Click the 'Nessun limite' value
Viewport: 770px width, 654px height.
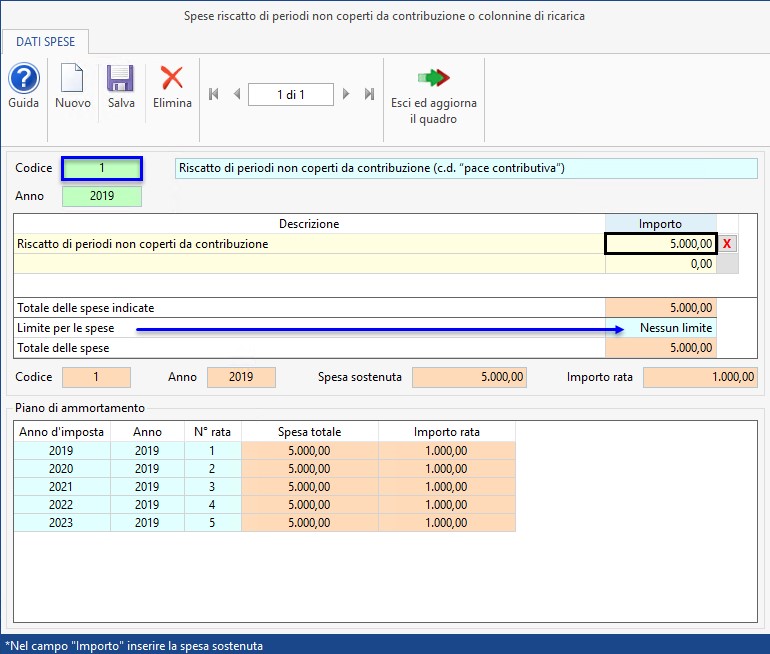coord(660,328)
